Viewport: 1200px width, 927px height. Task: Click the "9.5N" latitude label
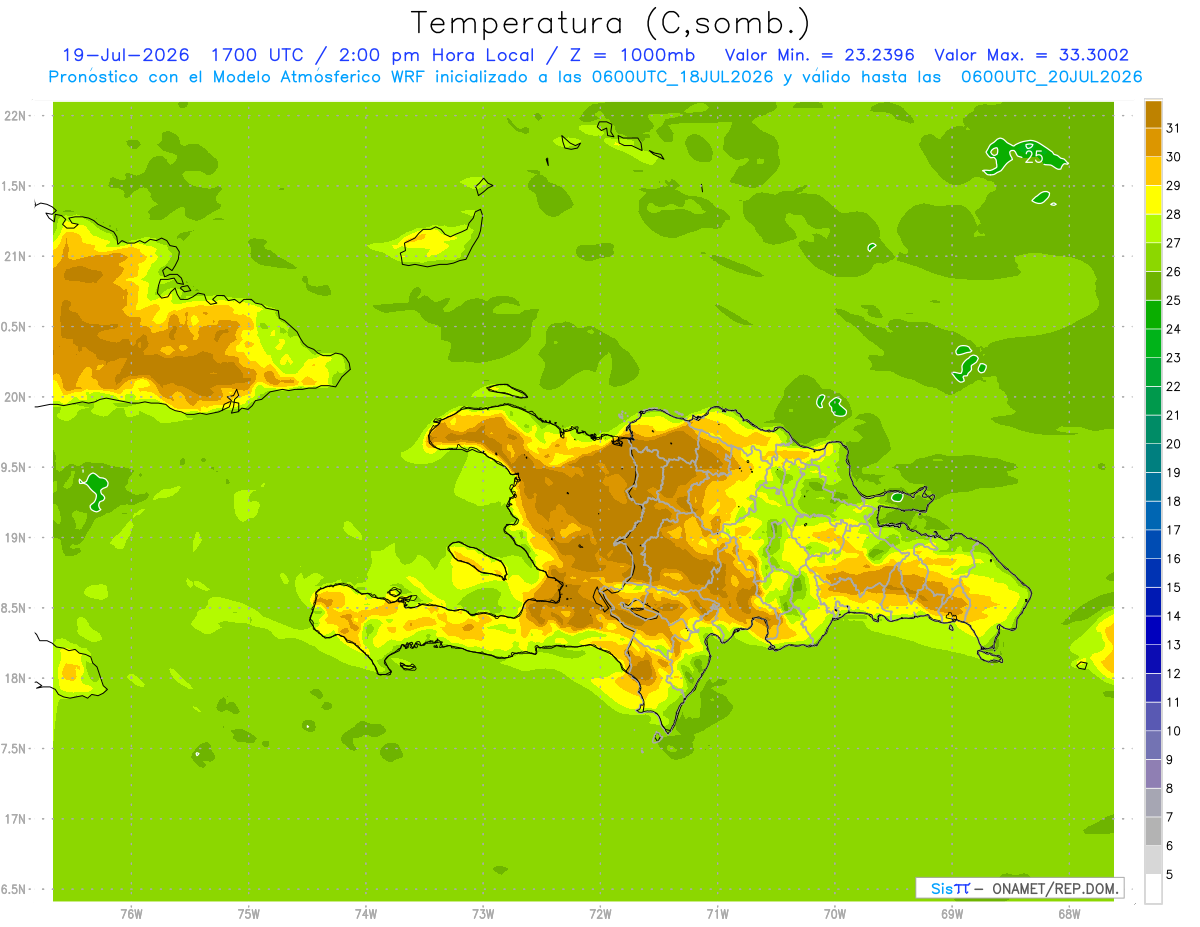[15, 468]
